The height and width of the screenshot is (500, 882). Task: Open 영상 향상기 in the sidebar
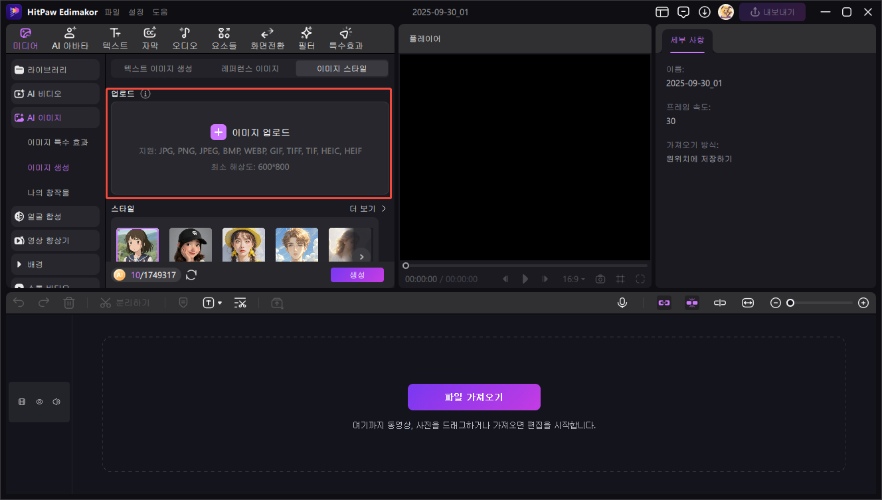(55, 241)
